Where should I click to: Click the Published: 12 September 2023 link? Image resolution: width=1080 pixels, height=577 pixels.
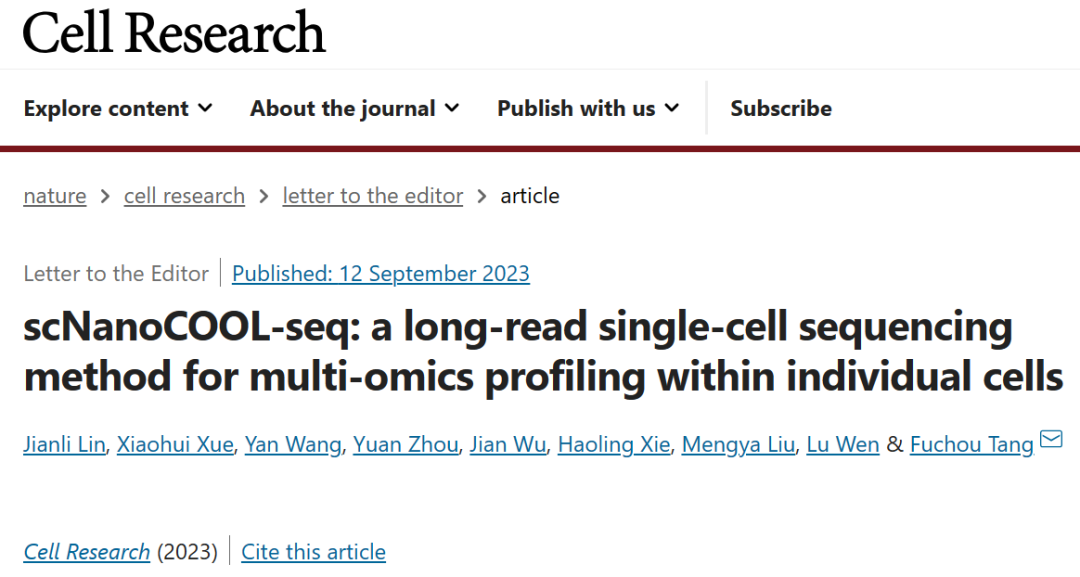pyautogui.click(x=380, y=273)
